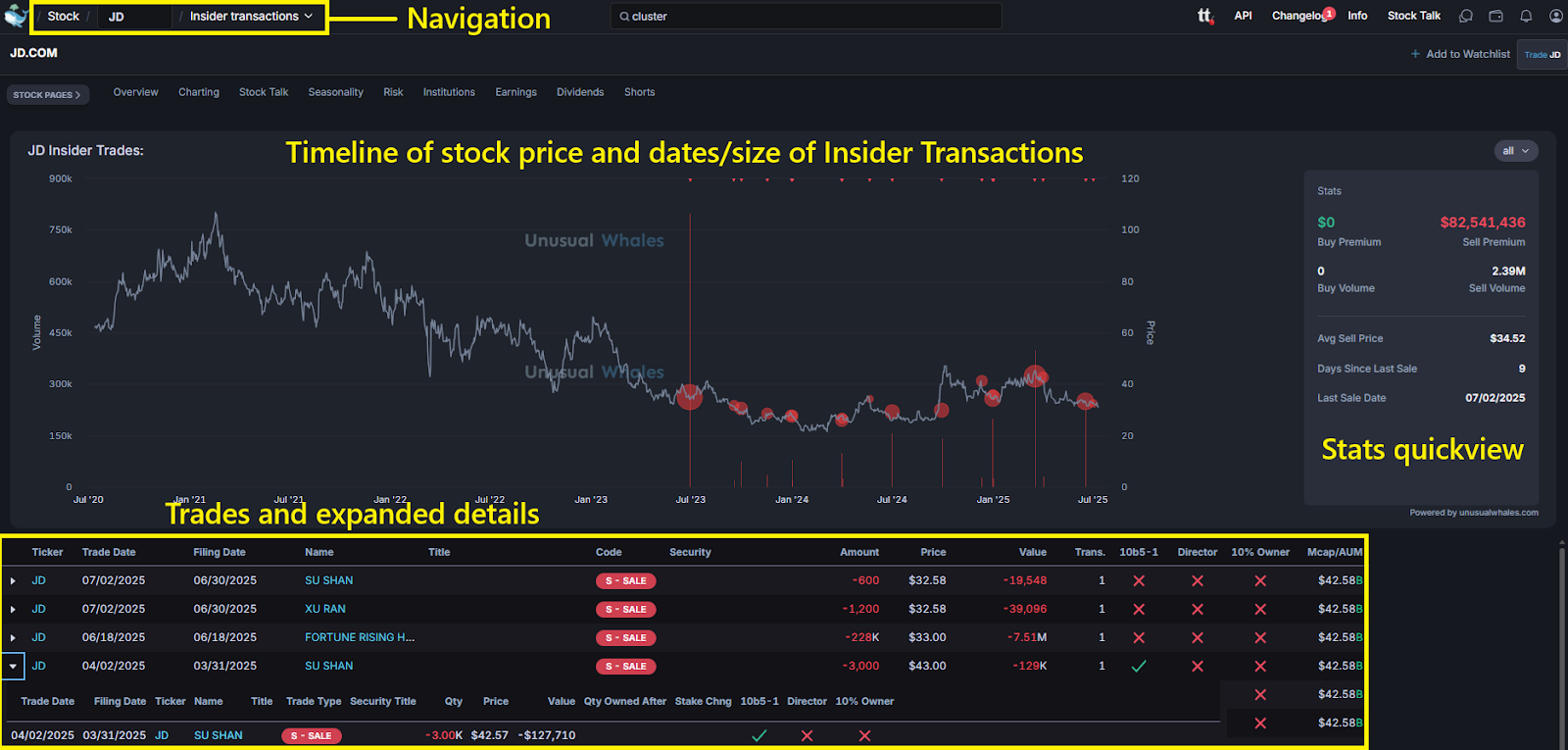Click 10b5-1 X mark in SU SHAN 07/02/2025 row

tap(1139, 580)
